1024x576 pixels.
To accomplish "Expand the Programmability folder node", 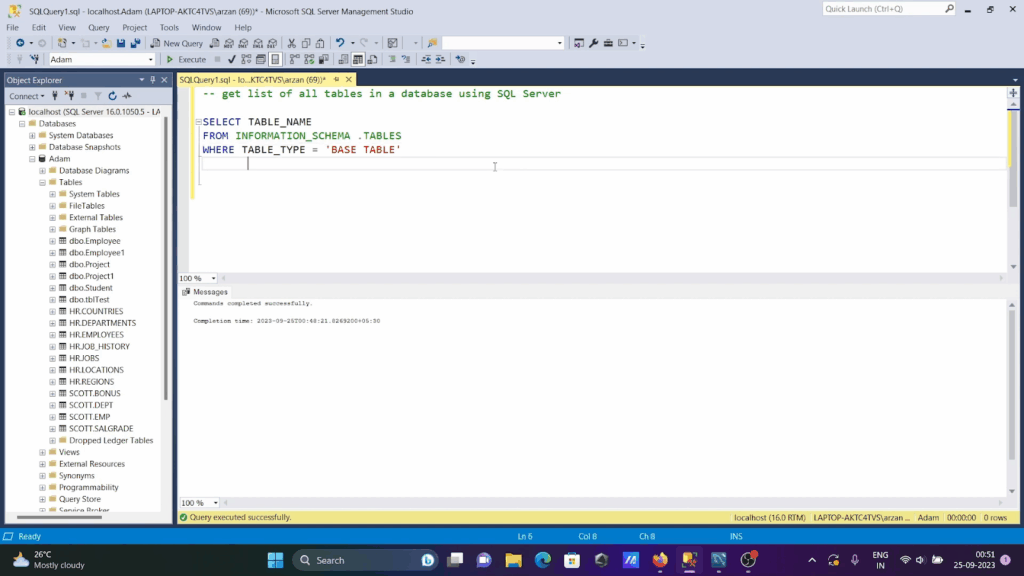I will [x=42, y=487].
